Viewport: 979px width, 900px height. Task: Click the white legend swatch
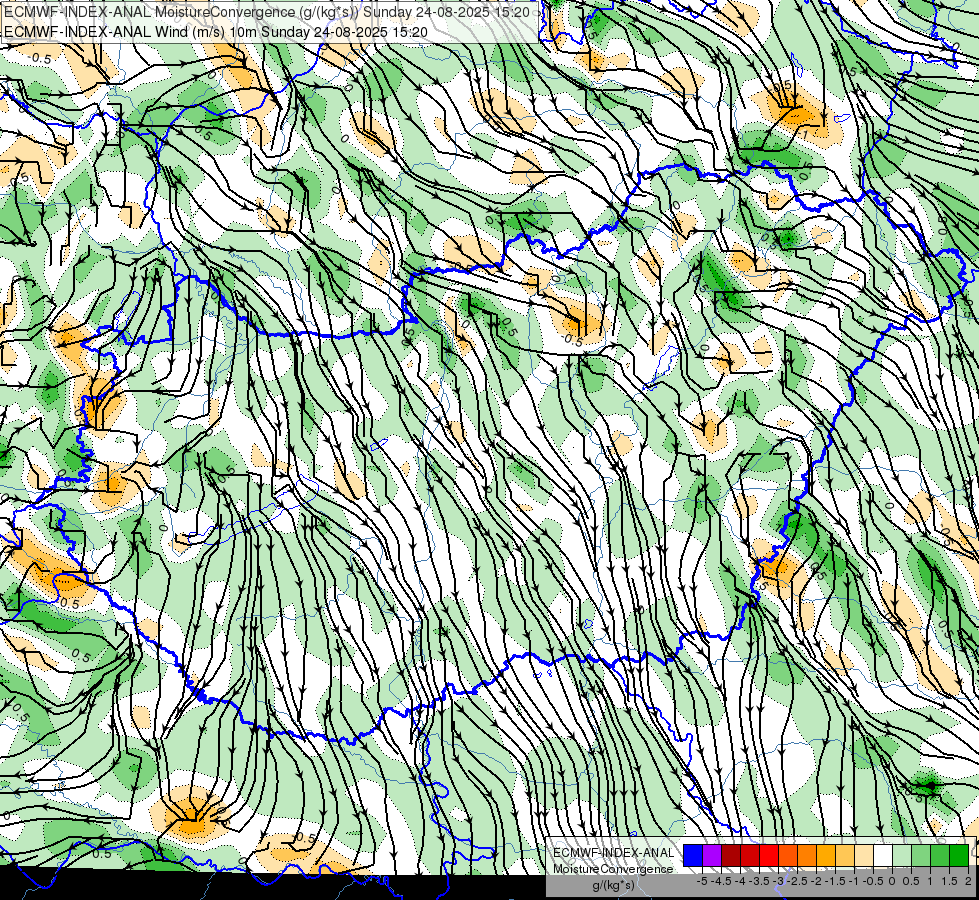coord(883,855)
